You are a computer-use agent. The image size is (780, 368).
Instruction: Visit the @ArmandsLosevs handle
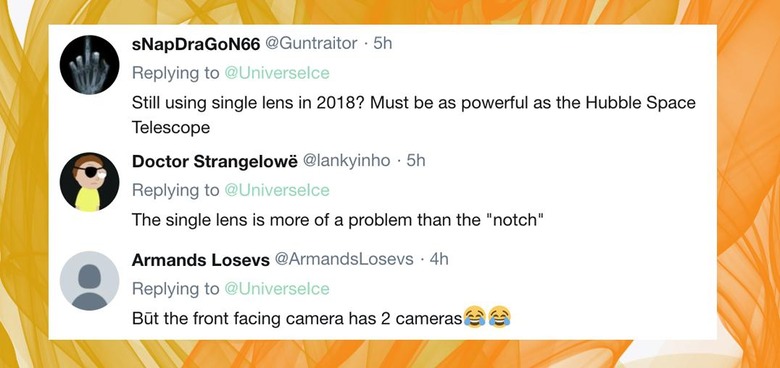tap(344, 260)
